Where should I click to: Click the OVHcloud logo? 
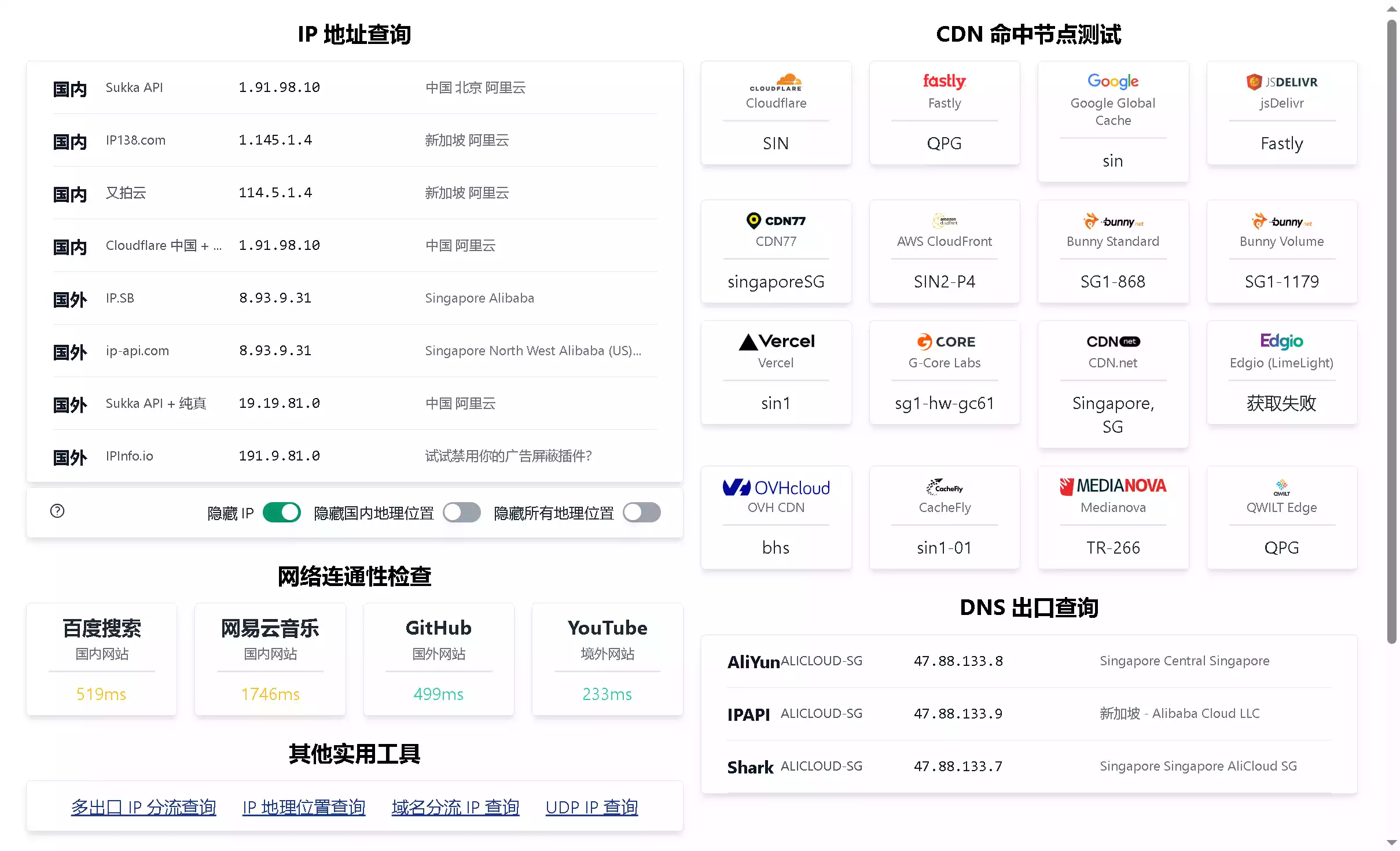776,488
